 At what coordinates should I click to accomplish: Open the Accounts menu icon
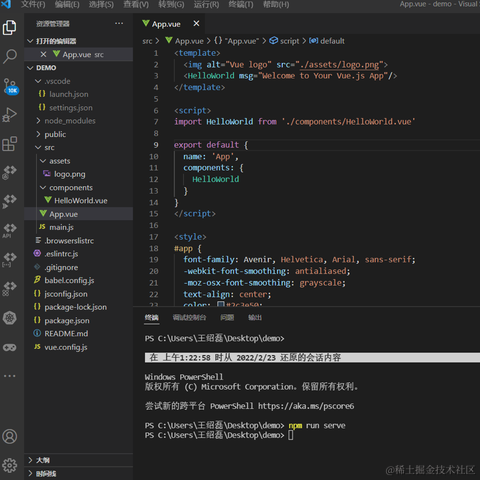click(x=10, y=436)
